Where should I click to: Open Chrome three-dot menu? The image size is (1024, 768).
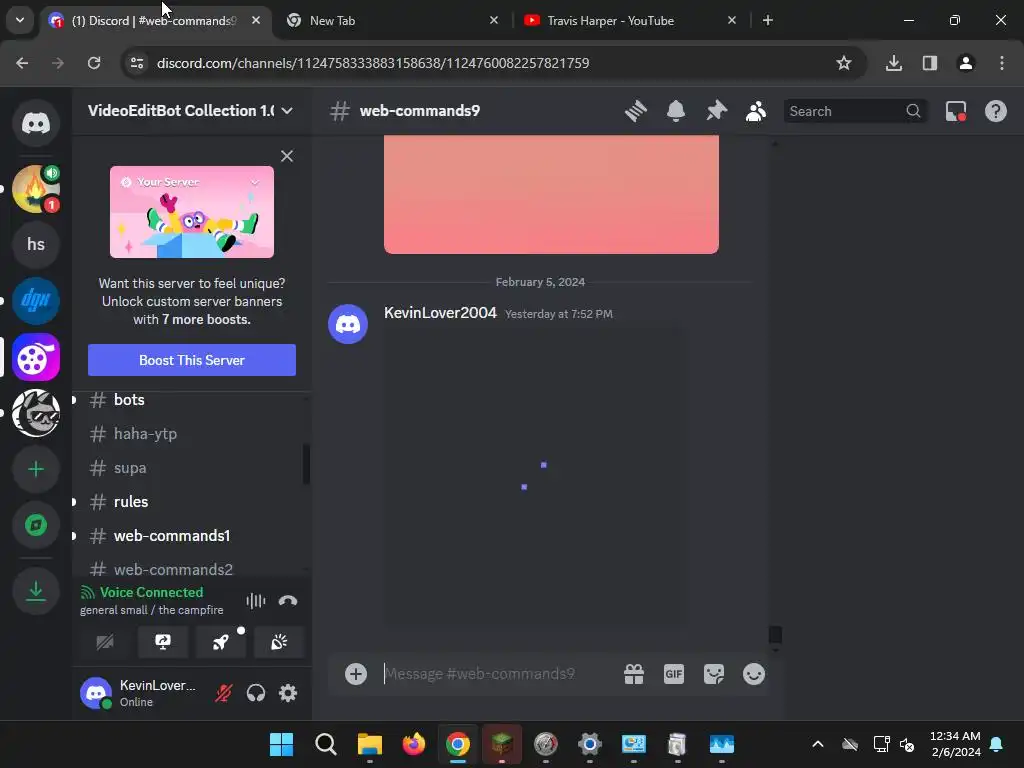click(x=1002, y=63)
